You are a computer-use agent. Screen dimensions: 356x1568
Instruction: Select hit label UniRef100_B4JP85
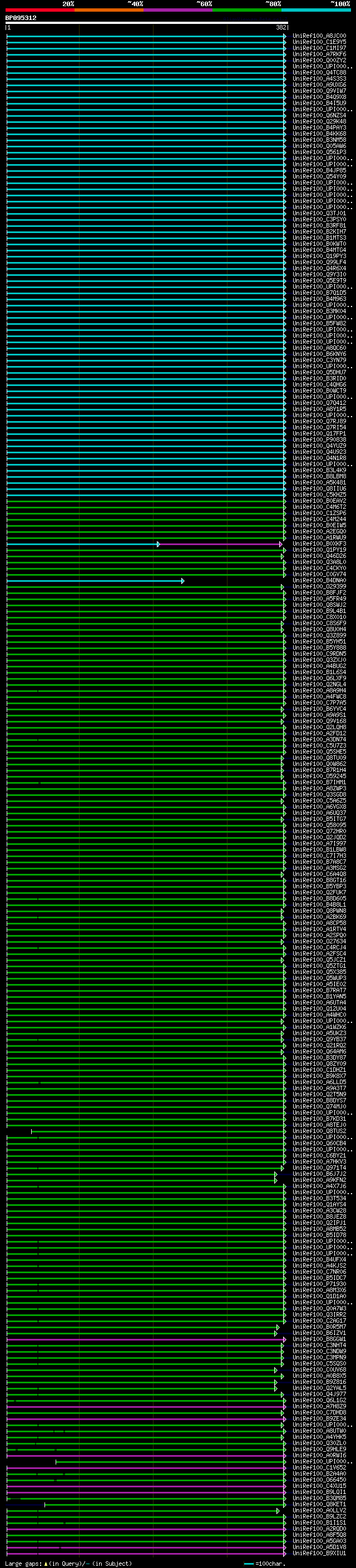[319, 170]
